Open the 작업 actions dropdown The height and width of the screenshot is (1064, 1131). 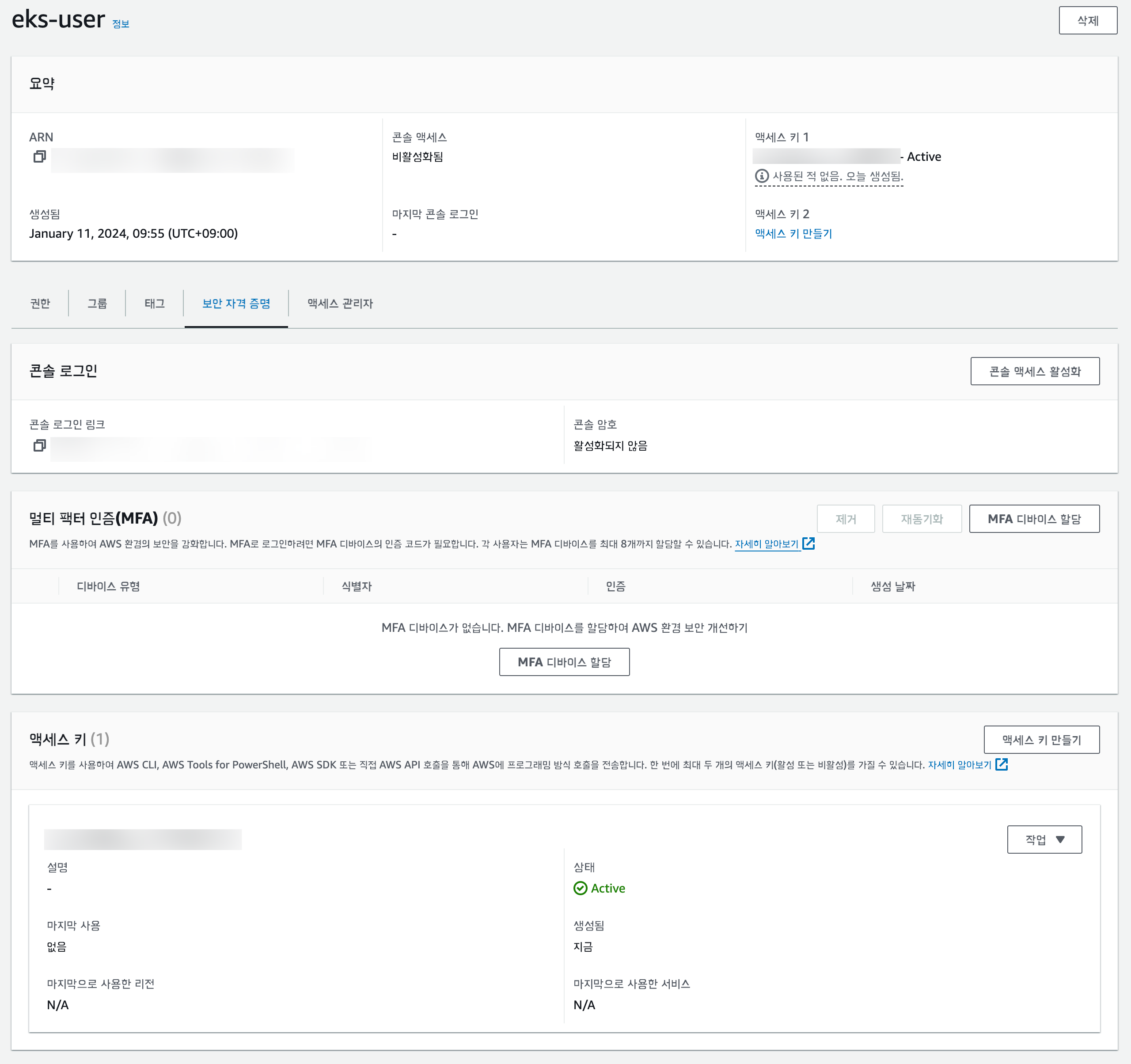coord(1044,839)
